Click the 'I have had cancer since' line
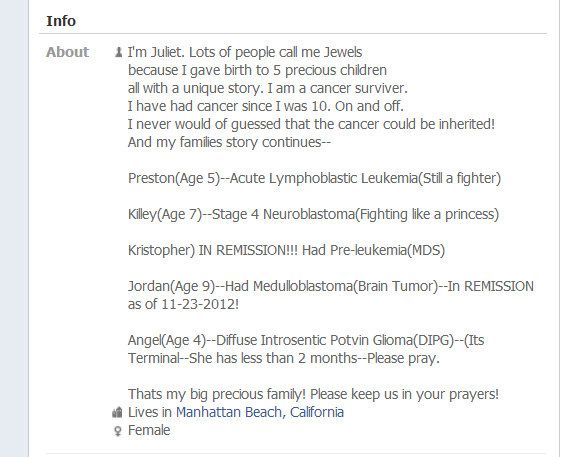The width and height of the screenshot is (562, 457). 266,106
